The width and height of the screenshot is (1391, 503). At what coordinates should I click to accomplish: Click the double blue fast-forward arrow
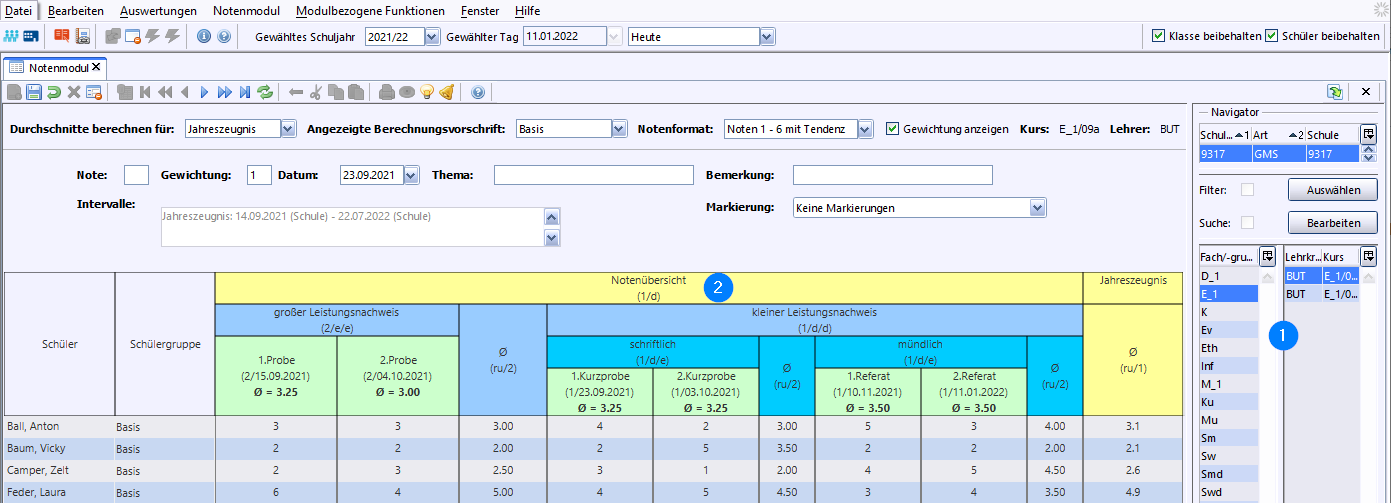pos(225,92)
